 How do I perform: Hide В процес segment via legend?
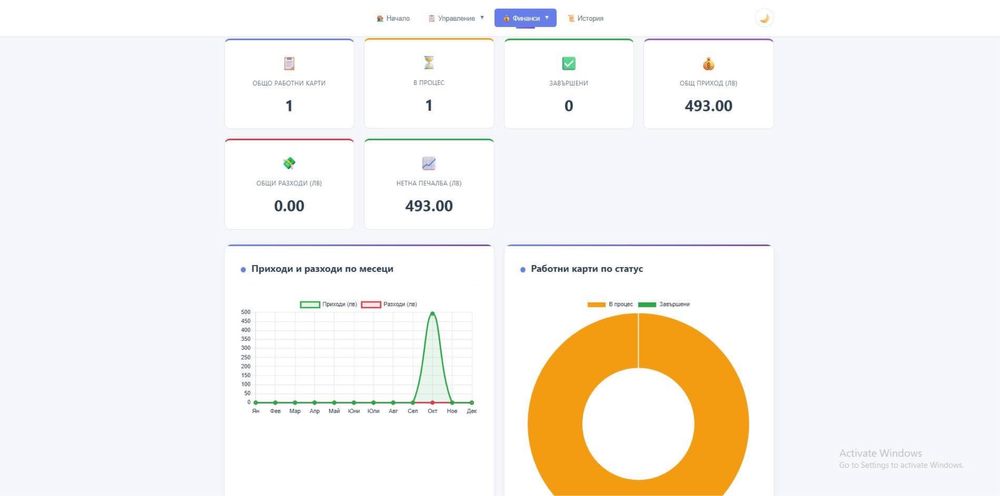(x=610, y=304)
